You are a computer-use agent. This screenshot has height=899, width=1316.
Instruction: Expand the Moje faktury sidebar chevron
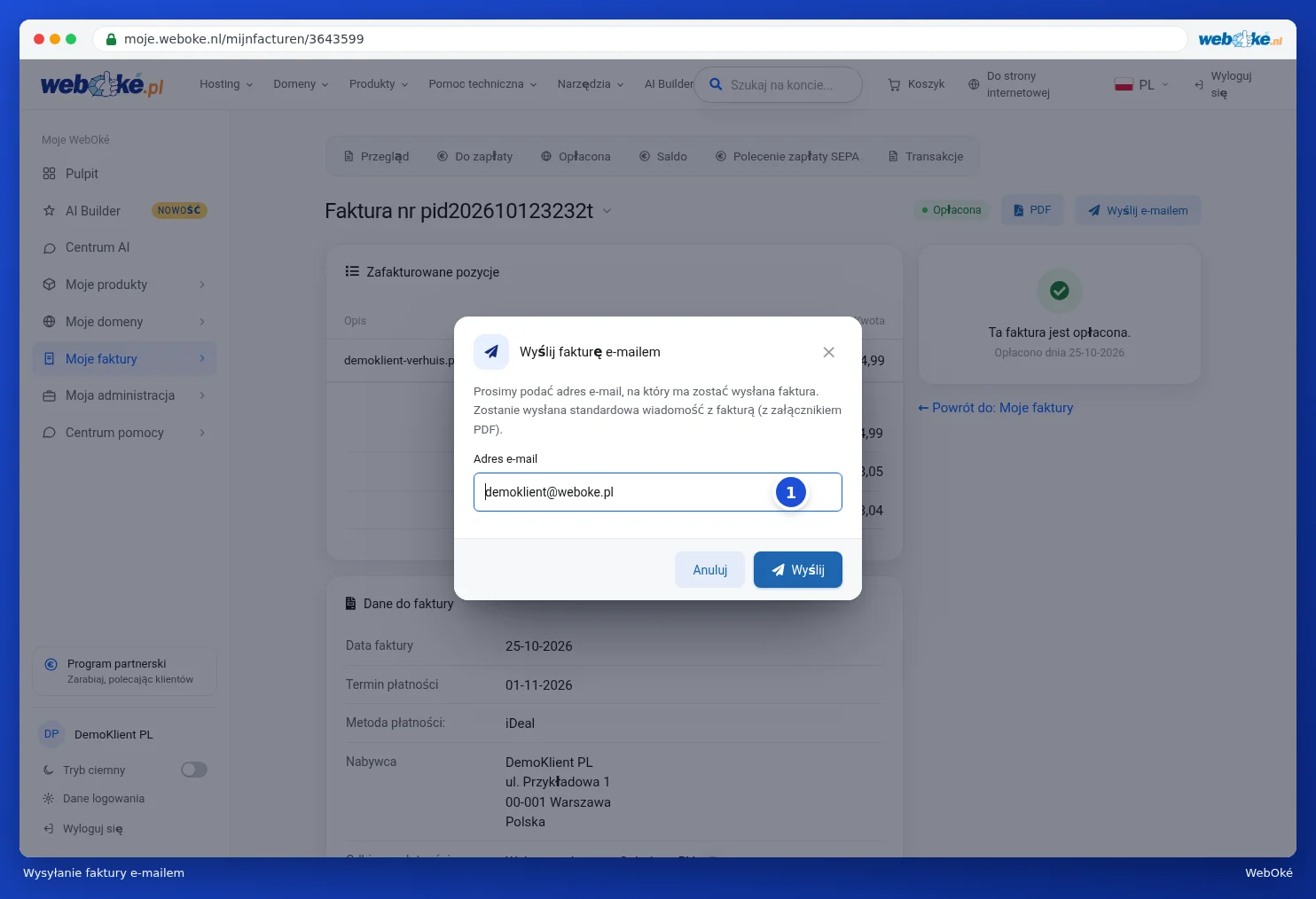(x=202, y=359)
